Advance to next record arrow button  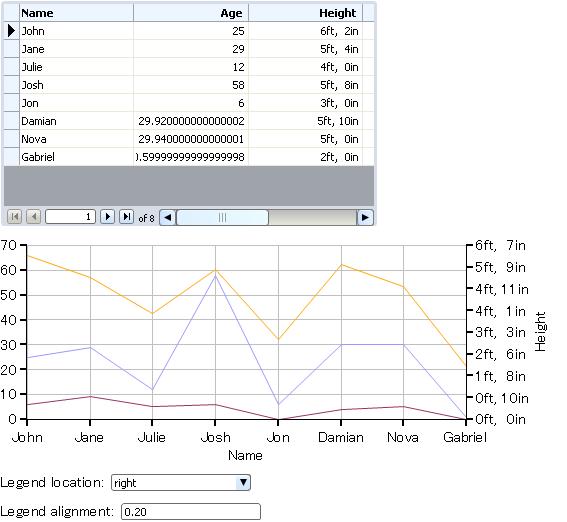(x=107, y=217)
